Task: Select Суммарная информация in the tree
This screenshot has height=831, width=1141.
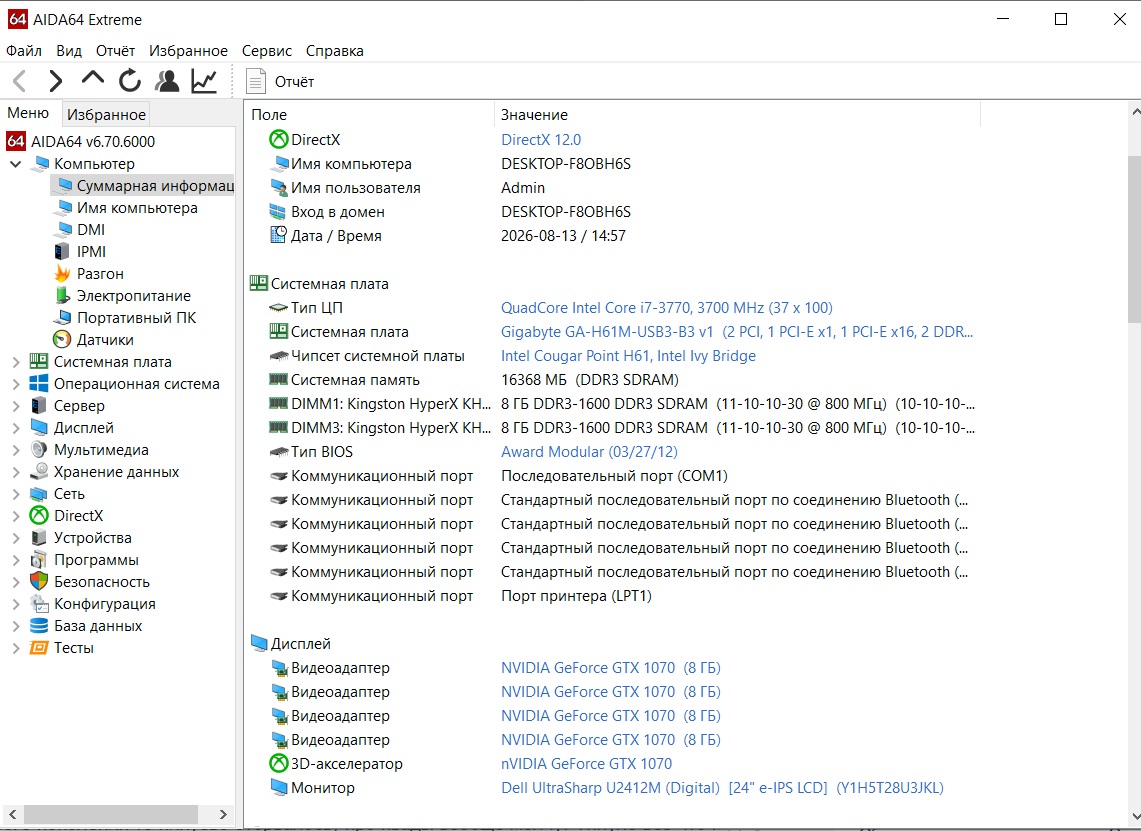Action: click(143, 186)
